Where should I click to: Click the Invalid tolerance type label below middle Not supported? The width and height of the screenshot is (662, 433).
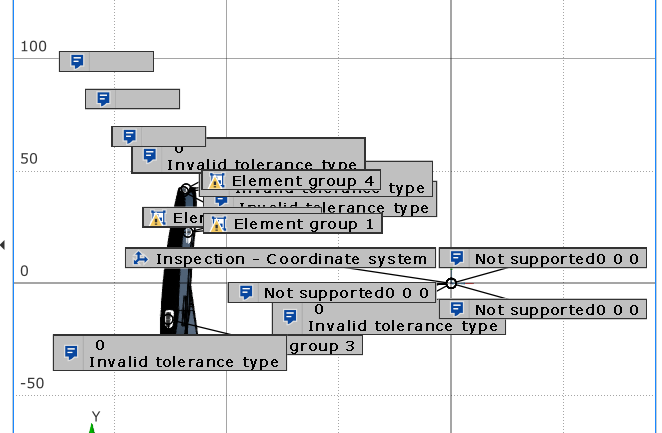coord(400,325)
